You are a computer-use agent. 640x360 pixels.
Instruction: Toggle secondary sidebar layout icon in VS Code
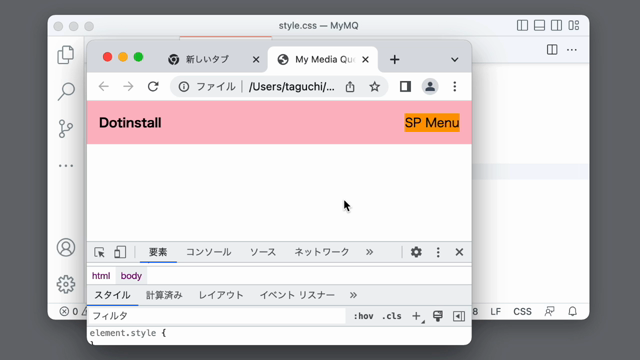pos(556,25)
